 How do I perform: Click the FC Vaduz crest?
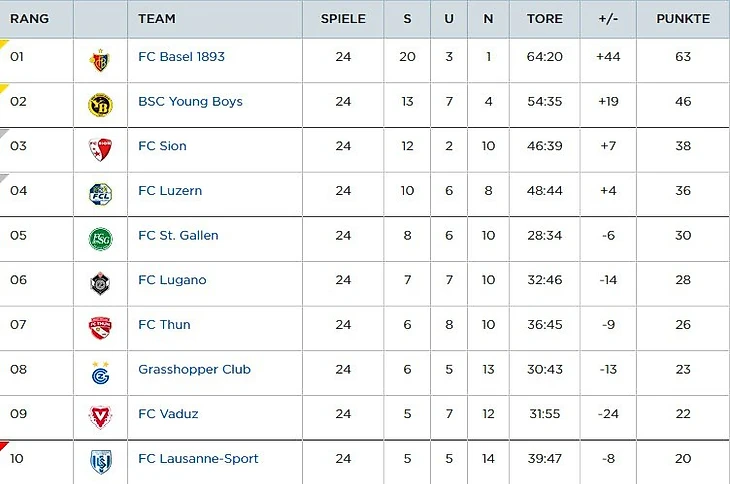click(100, 417)
